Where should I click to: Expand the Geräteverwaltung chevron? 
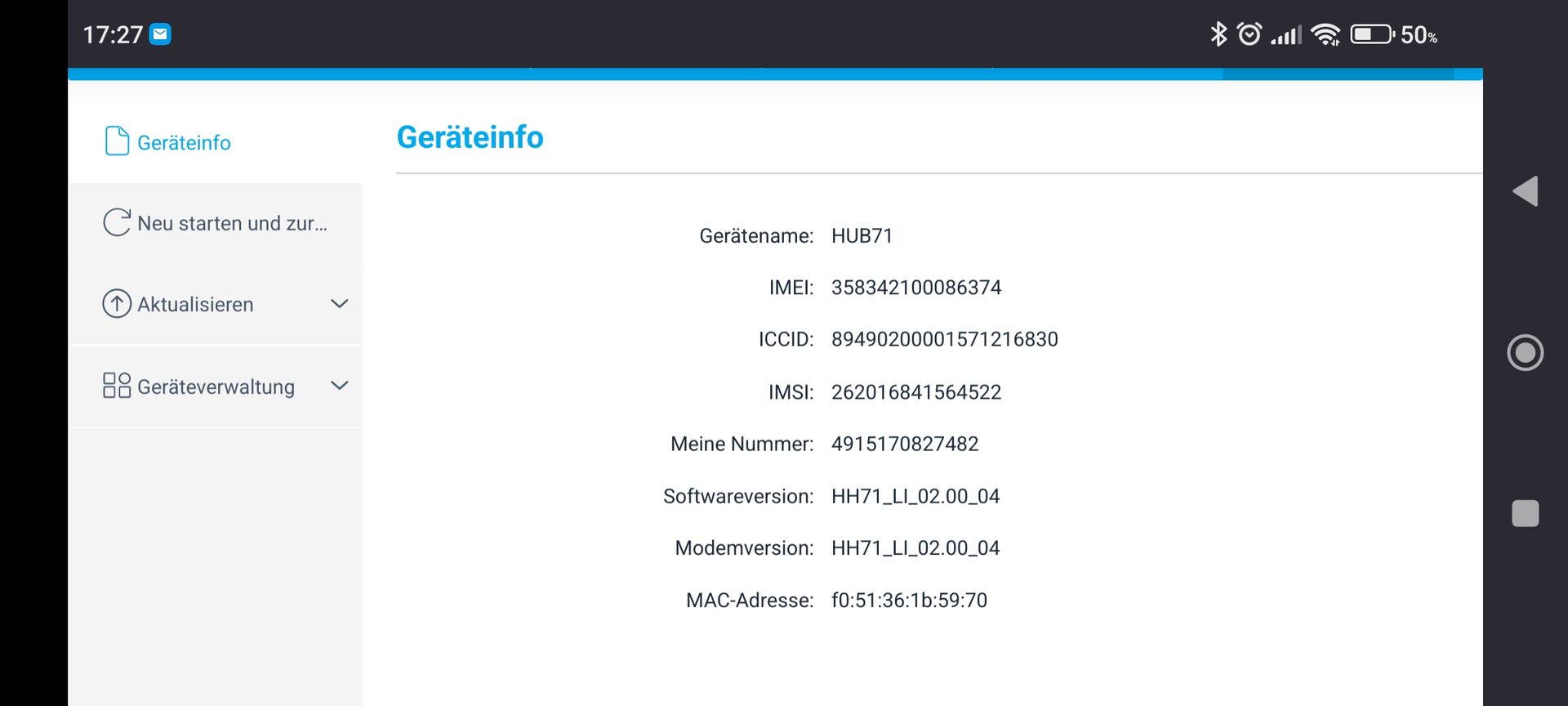[339, 386]
